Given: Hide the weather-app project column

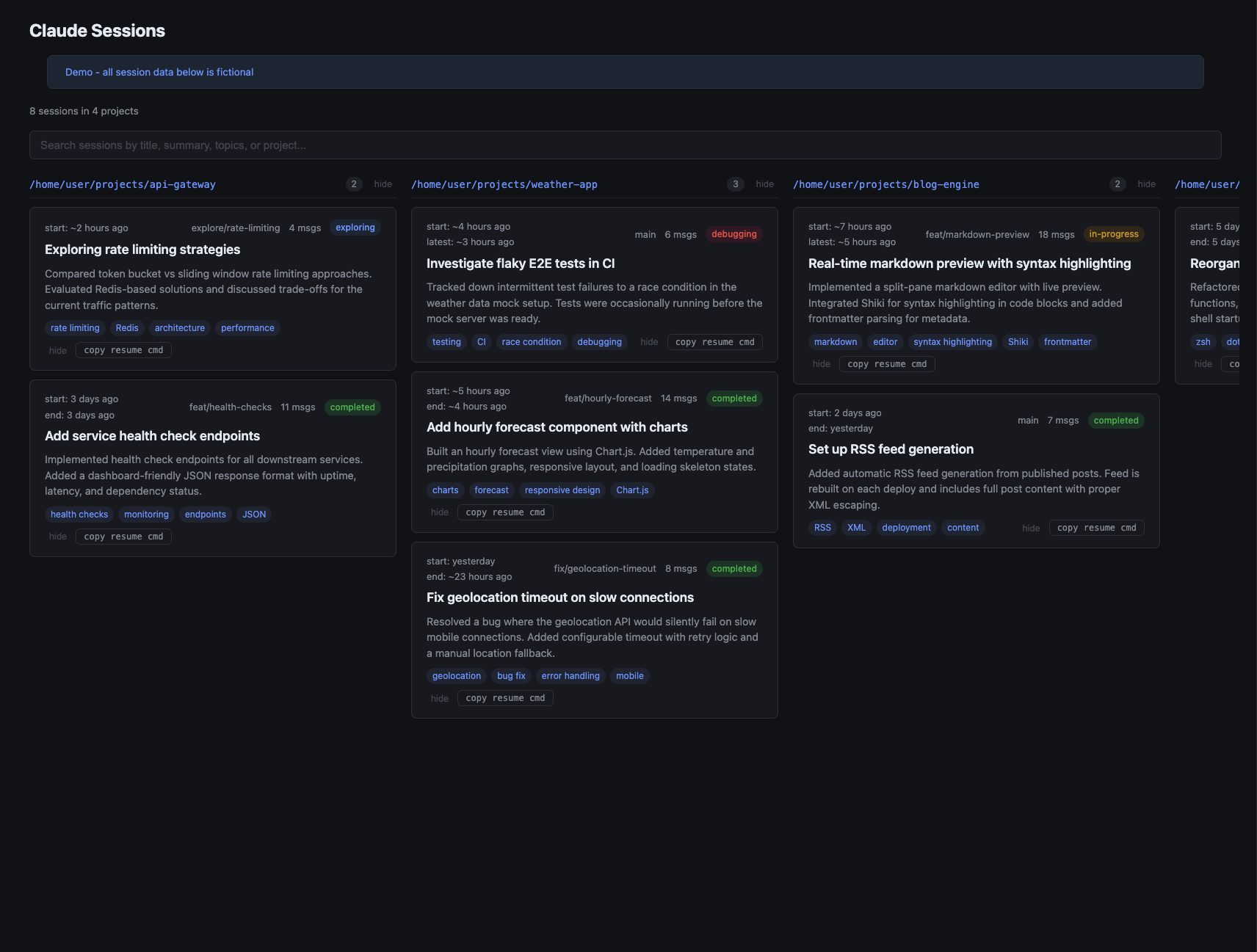Looking at the screenshot, I should pyautogui.click(x=764, y=184).
